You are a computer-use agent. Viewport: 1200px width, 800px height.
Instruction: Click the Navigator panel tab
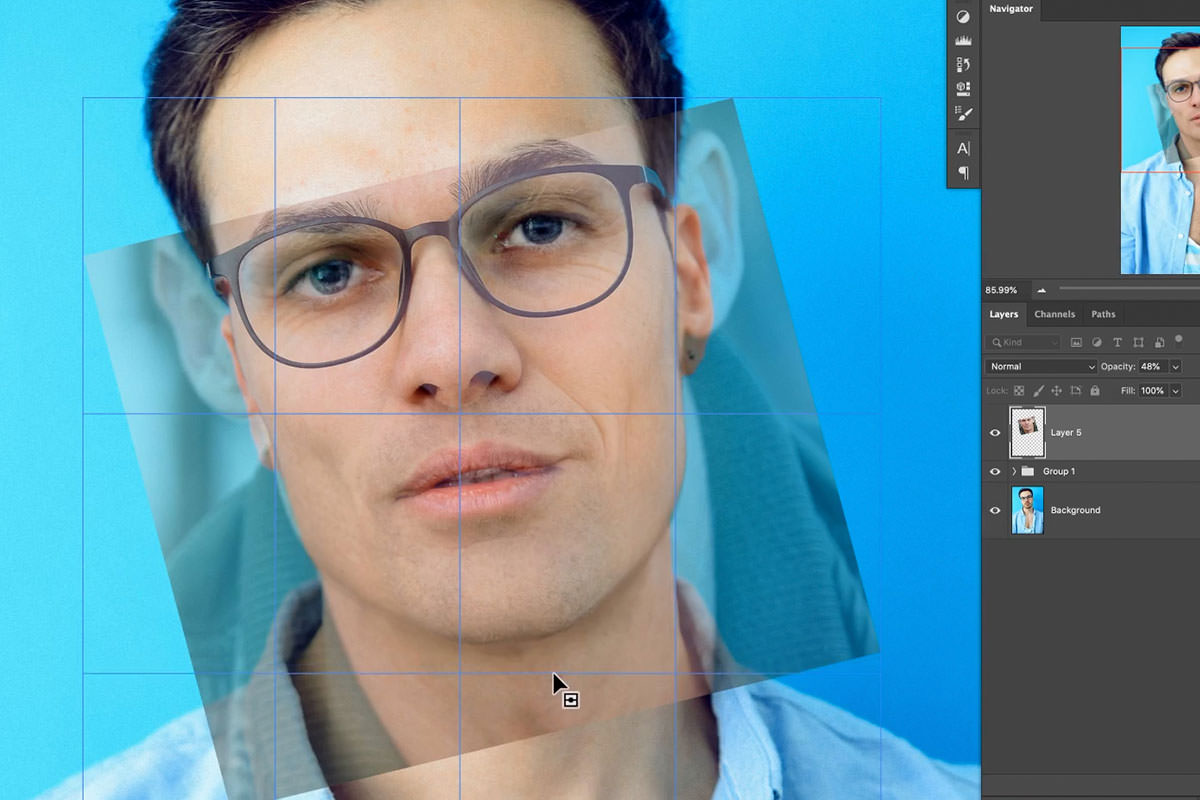click(x=1011, y=8)
